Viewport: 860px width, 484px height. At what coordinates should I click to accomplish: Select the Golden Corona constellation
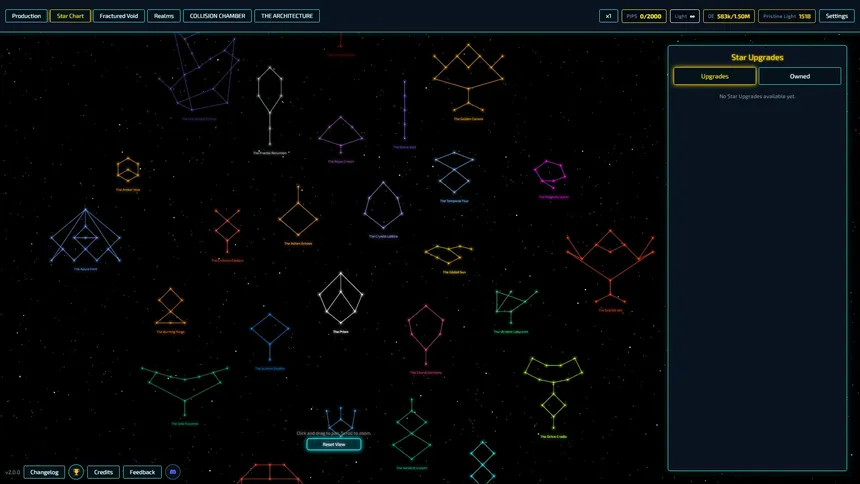[468, 78]
